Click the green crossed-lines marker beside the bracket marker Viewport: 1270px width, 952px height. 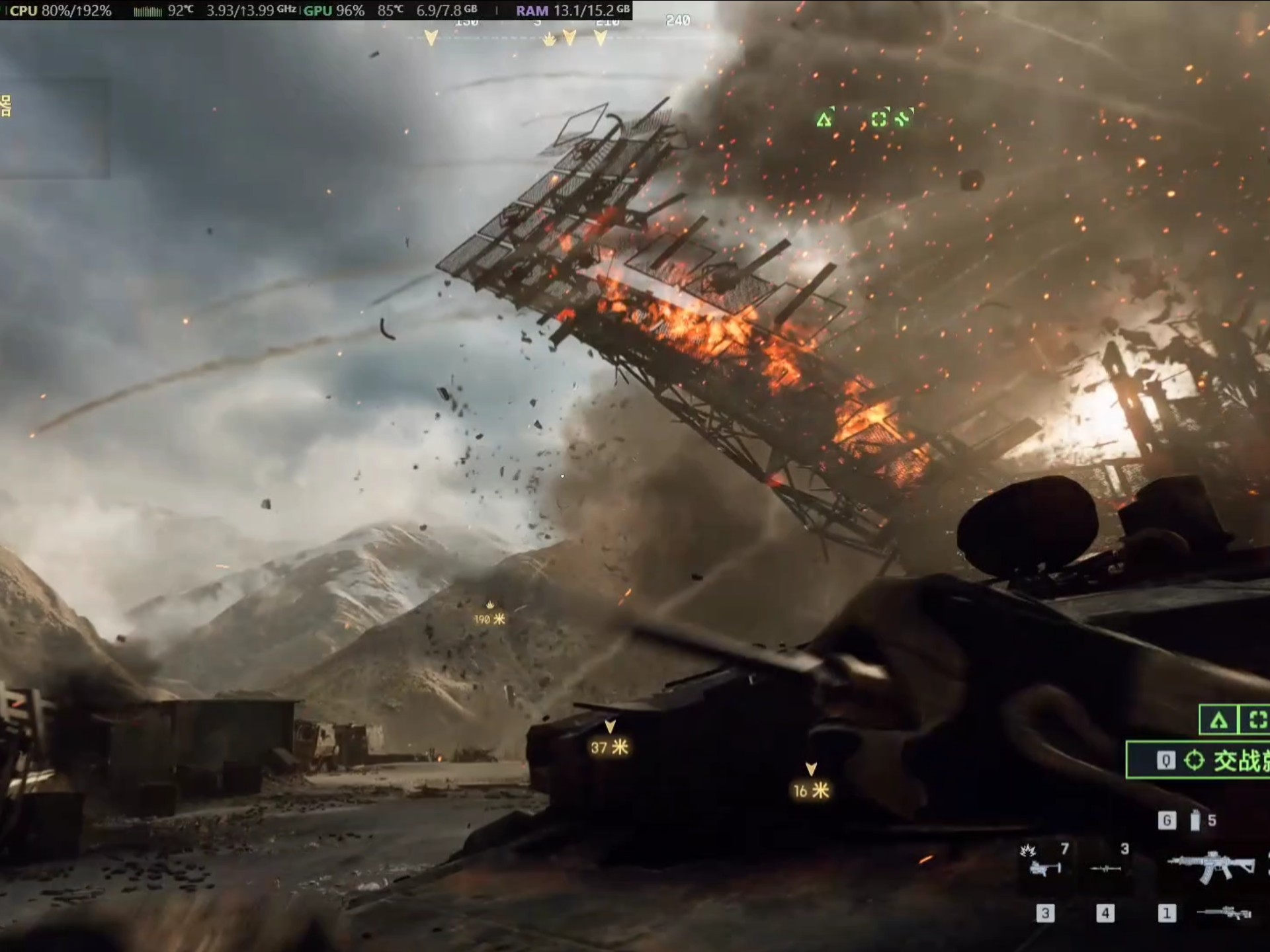902,118
